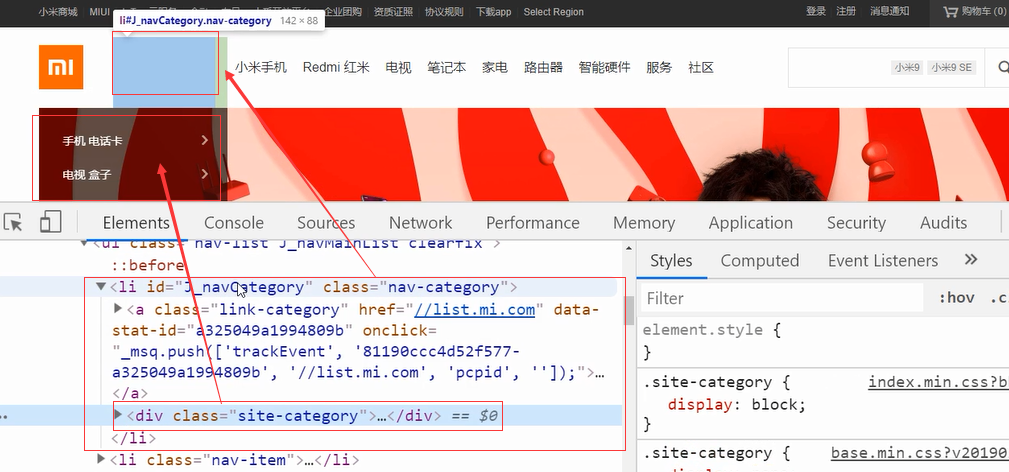Image resolution: width=1009 pixels, height=472 pixels.
Task: Open the Audits tab
Action: 943,223
